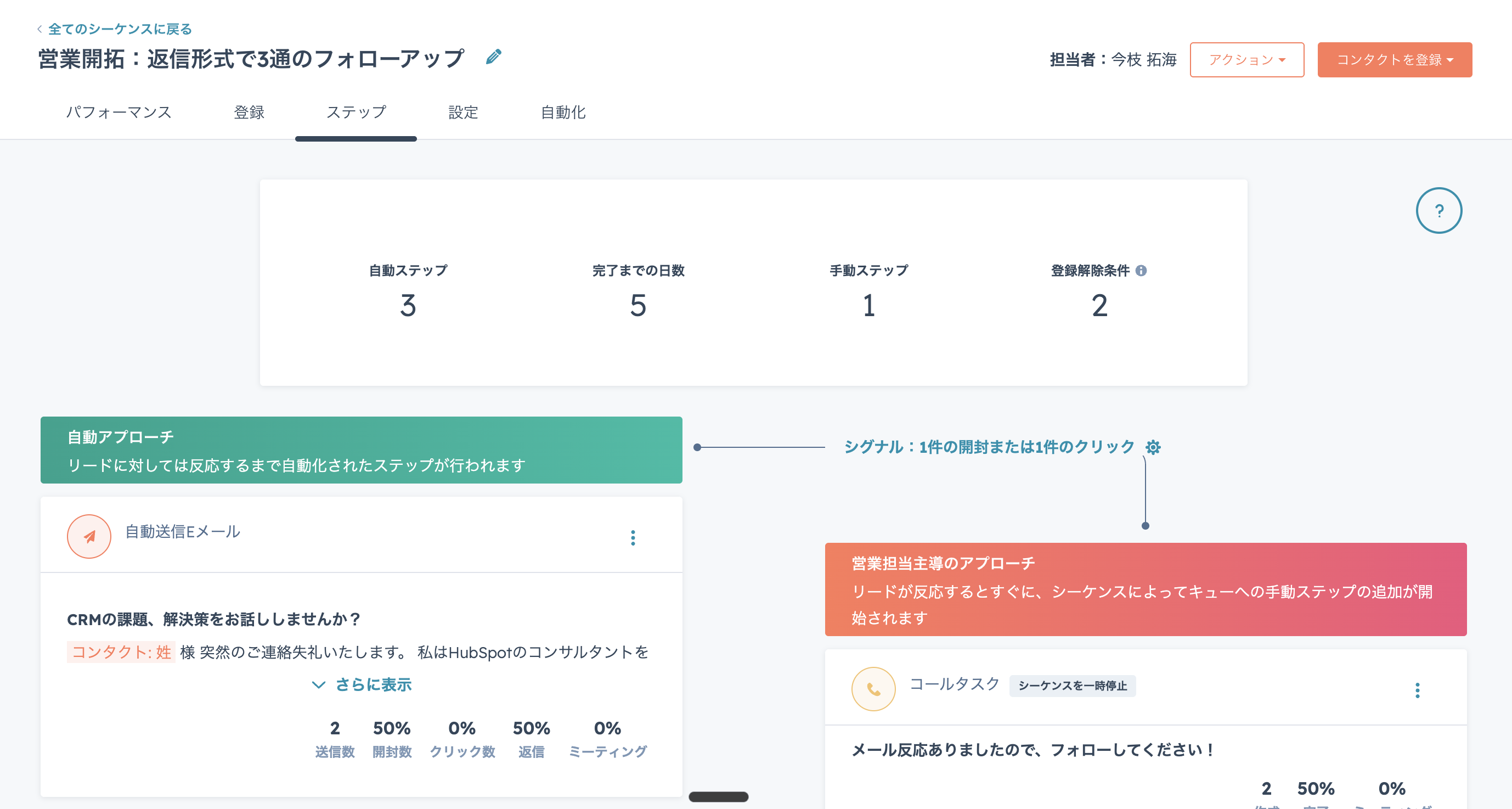Click the phone call task icon

pos(873,689)
